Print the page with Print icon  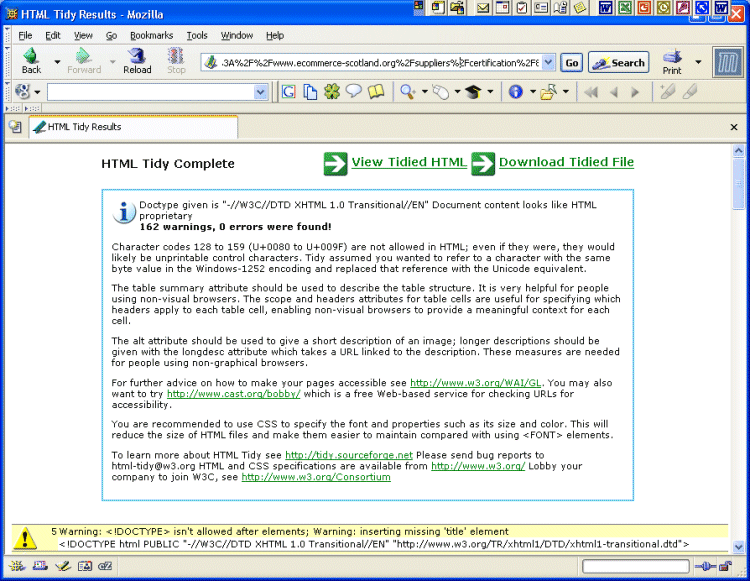pyautogui.click(x=672, y=57)
